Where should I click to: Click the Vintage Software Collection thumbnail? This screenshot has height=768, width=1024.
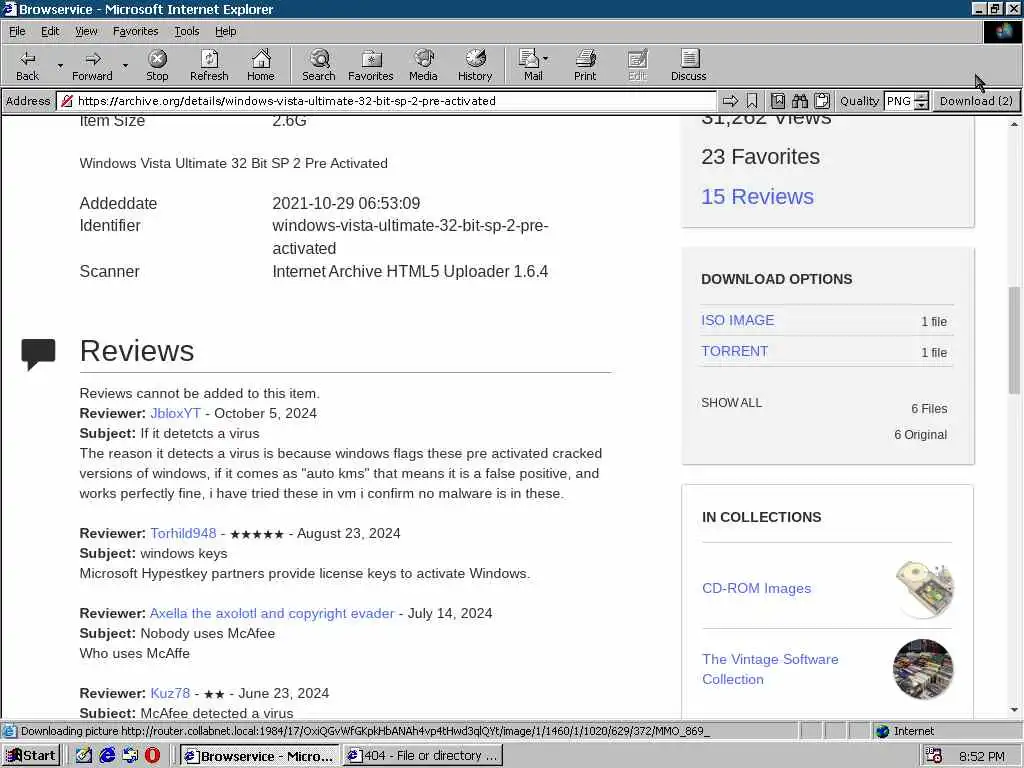click(x=923, y=669)
